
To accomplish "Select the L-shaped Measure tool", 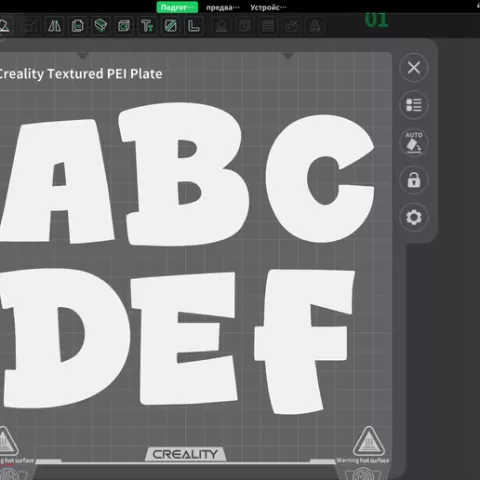I will click(194, 26).
